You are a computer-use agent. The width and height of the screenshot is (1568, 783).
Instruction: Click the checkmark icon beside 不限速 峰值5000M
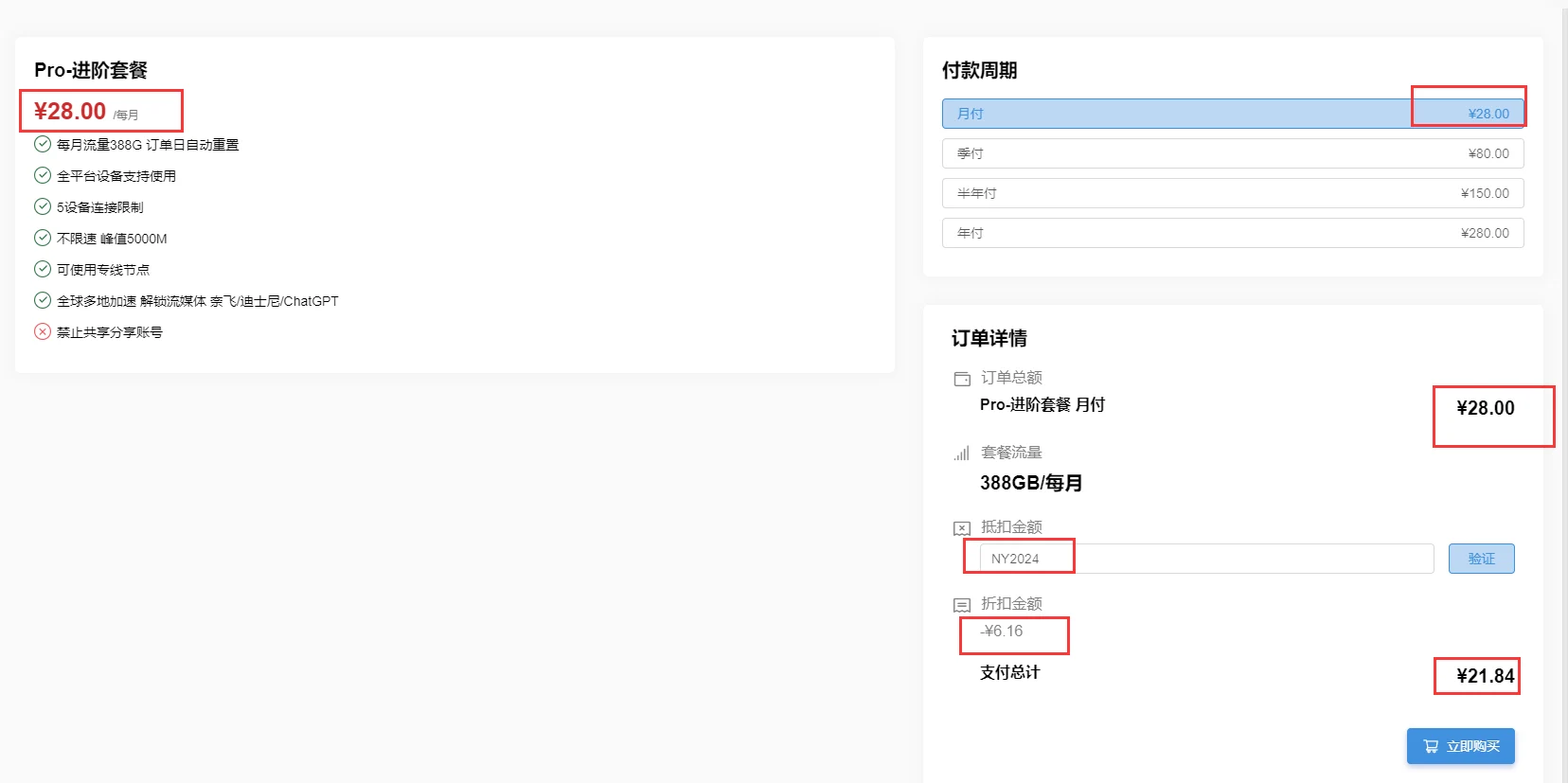pyautogui.click(x=43, y=238)
